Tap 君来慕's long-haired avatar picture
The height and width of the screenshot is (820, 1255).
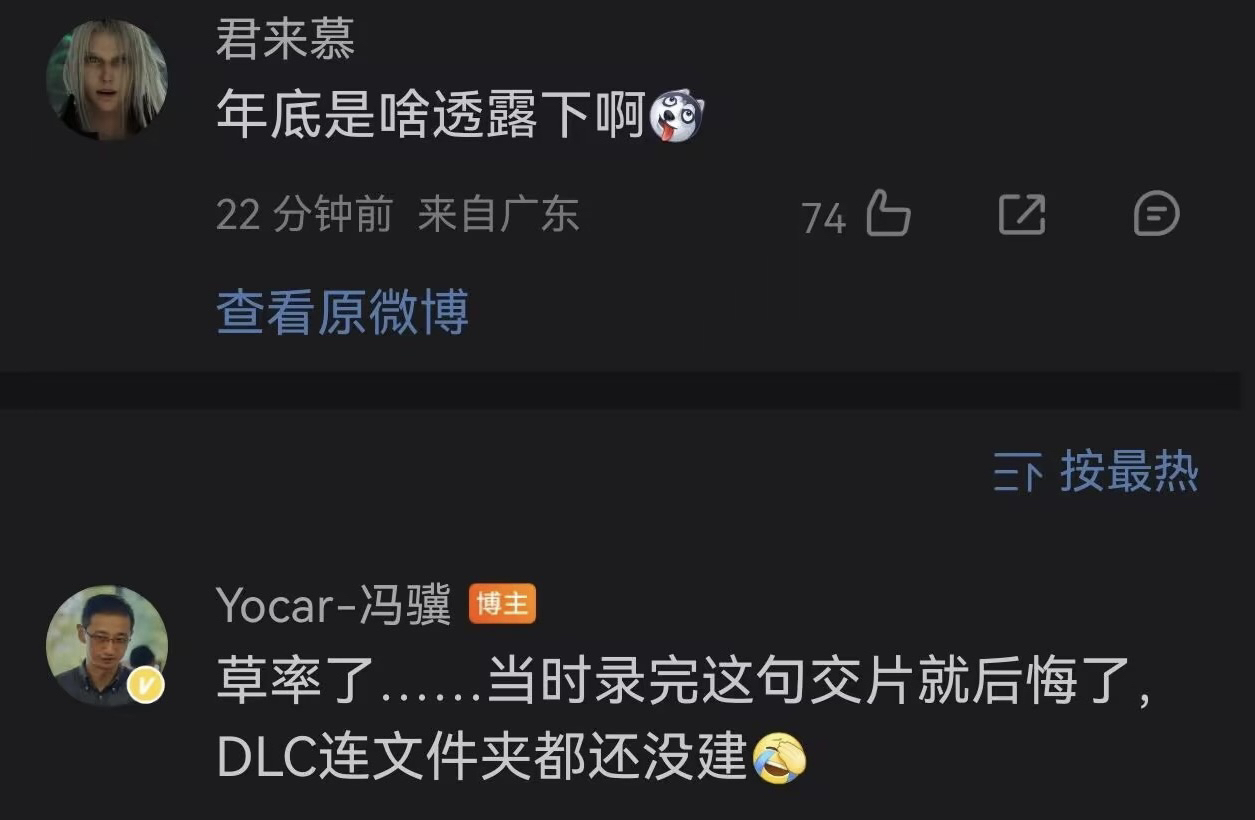(107, 80)
